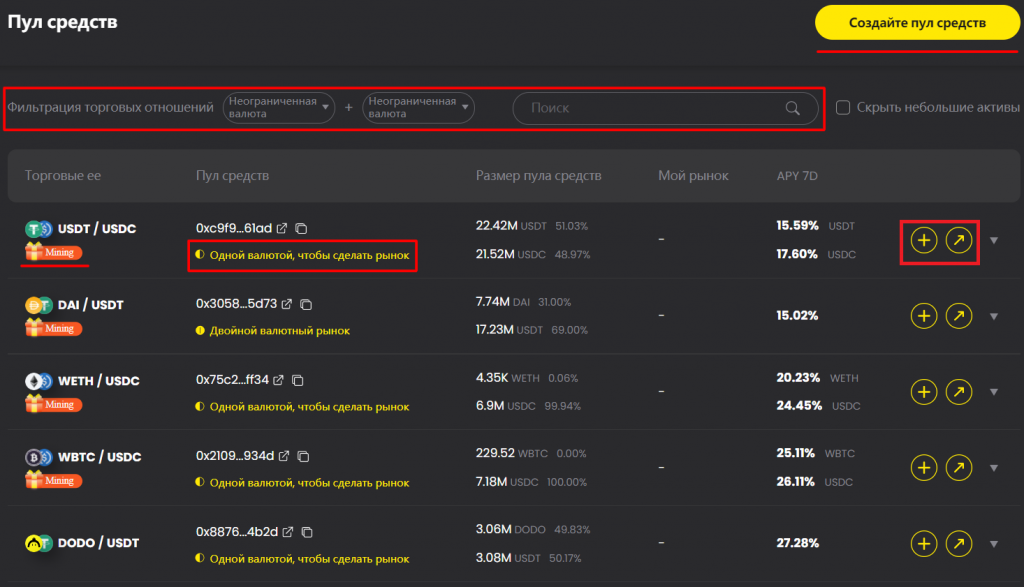
Task: Click the plus icon for USDT / USDC pool
Action: tap(924, 241)
